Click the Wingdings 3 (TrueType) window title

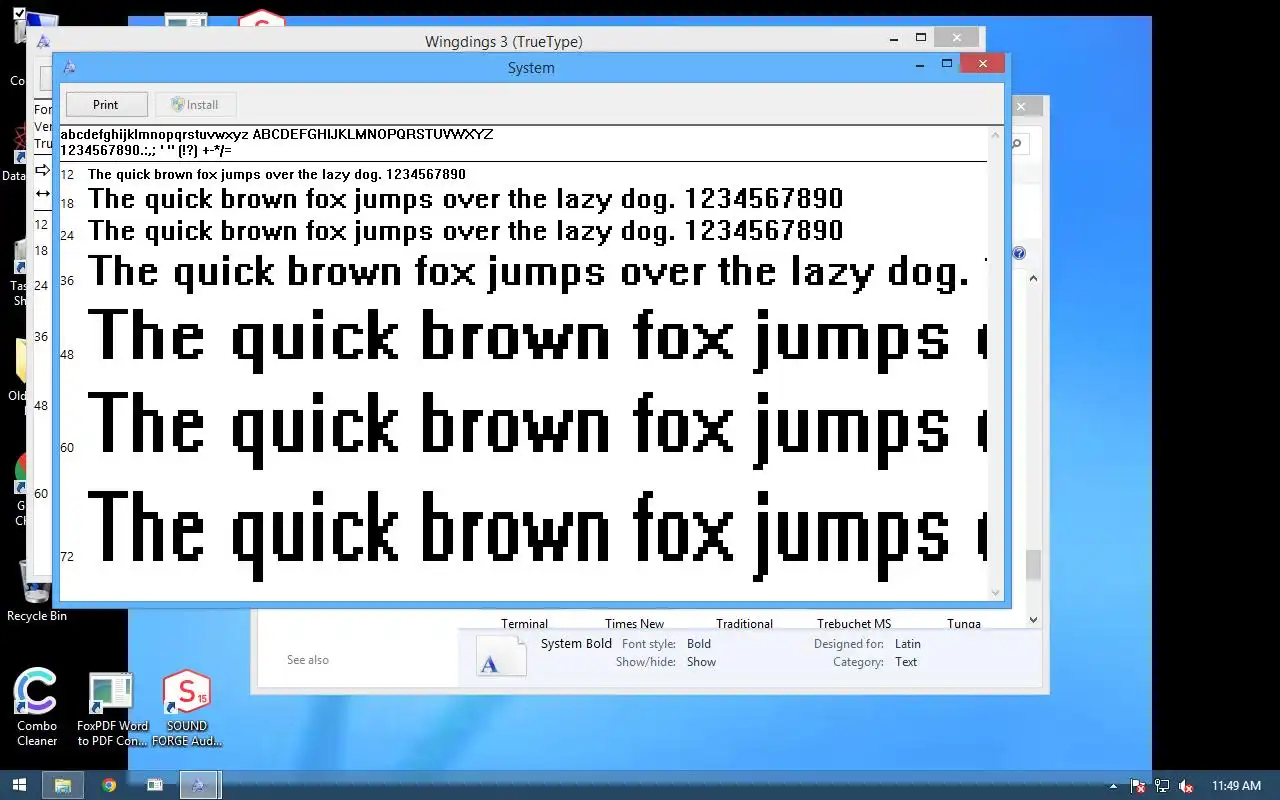[x=503, y=41]
